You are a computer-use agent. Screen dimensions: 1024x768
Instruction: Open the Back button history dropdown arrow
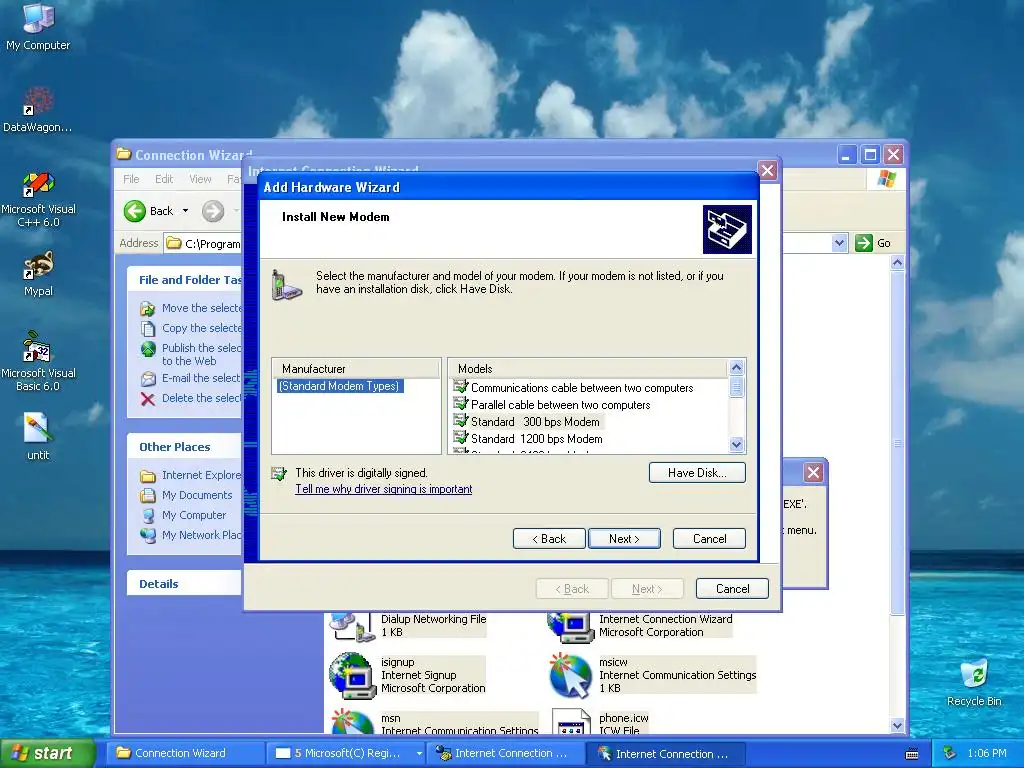[185, 211]
